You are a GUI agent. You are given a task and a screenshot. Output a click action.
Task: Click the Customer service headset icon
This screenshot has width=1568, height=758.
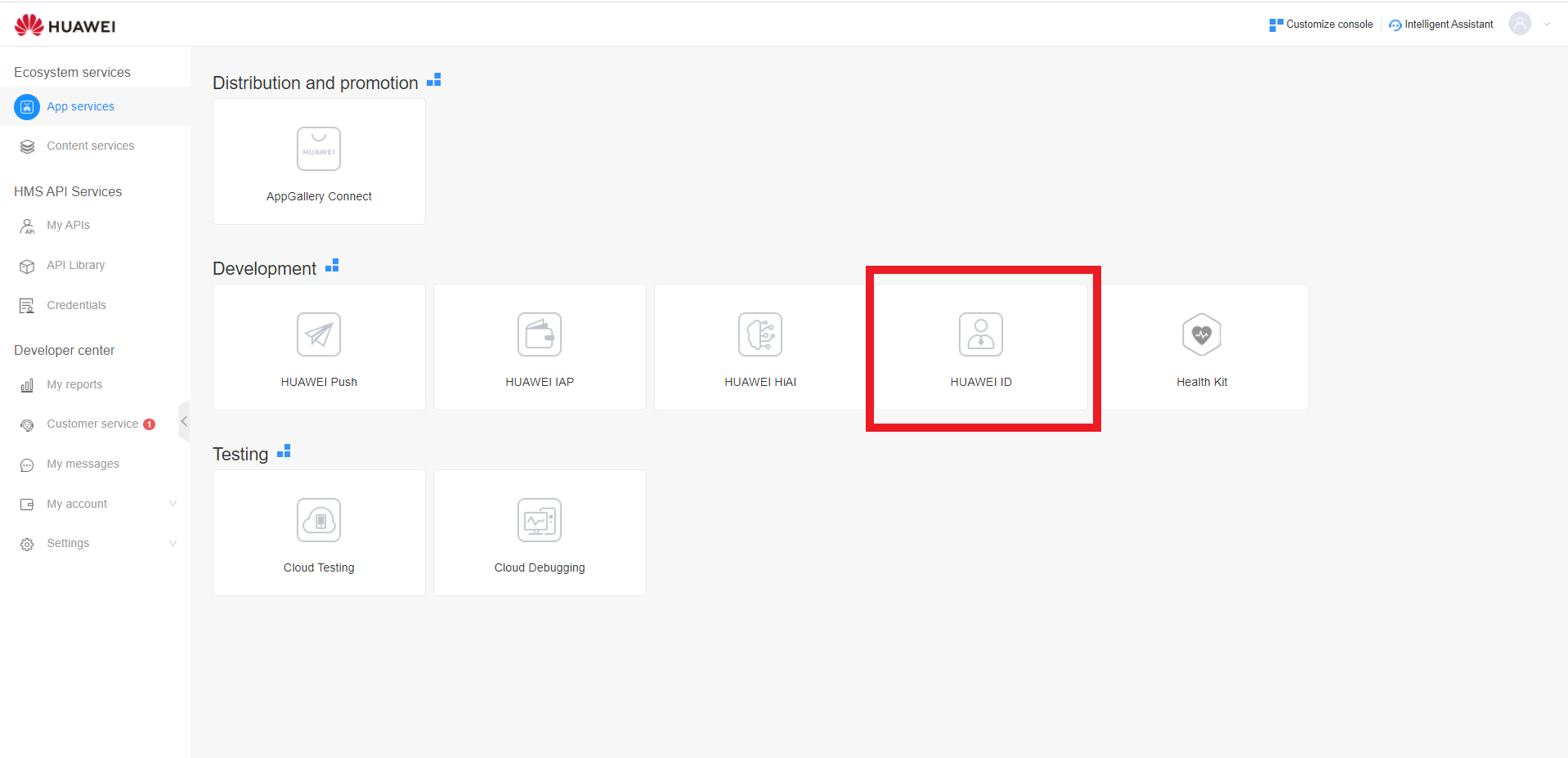click(x=27, y=425)
